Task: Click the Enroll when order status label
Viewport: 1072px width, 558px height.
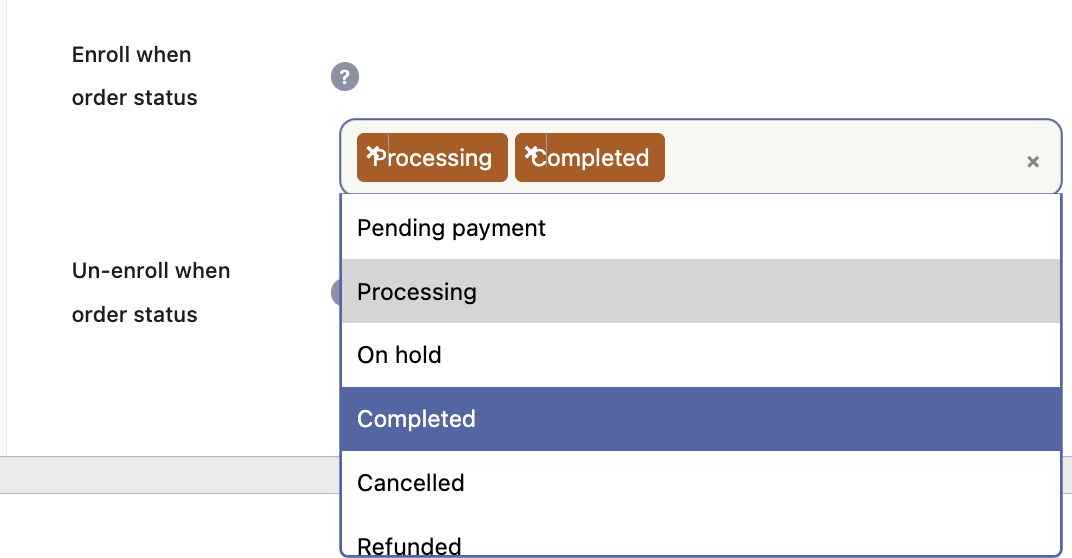Action: click(135, 76)
